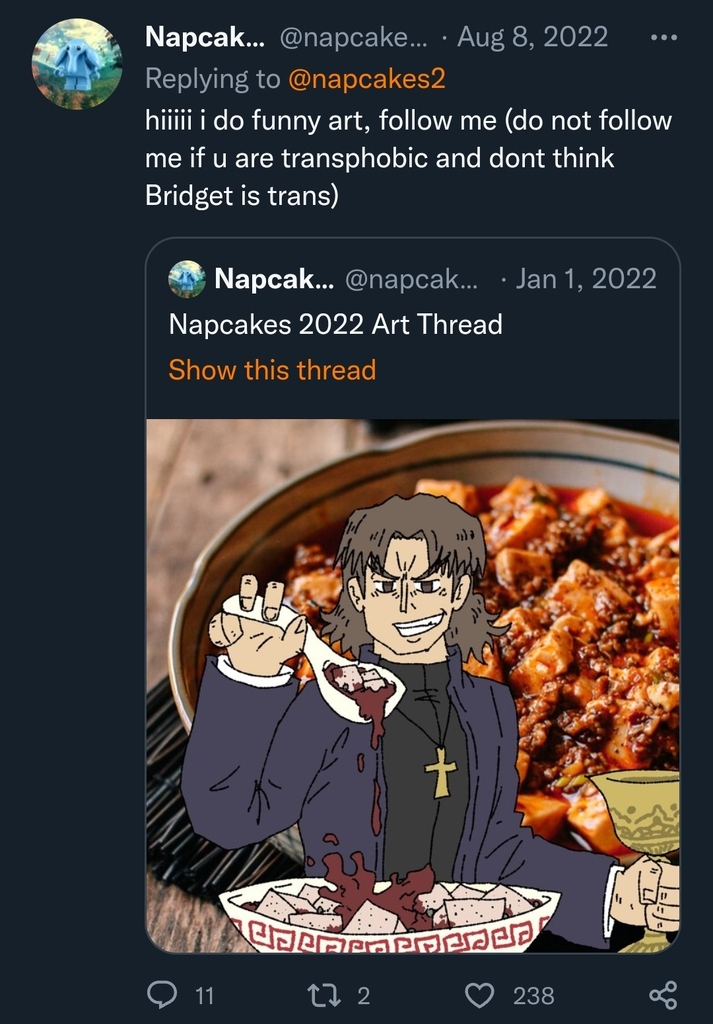Click the Aug 8, 2022 timestamp

pos(532,37)
